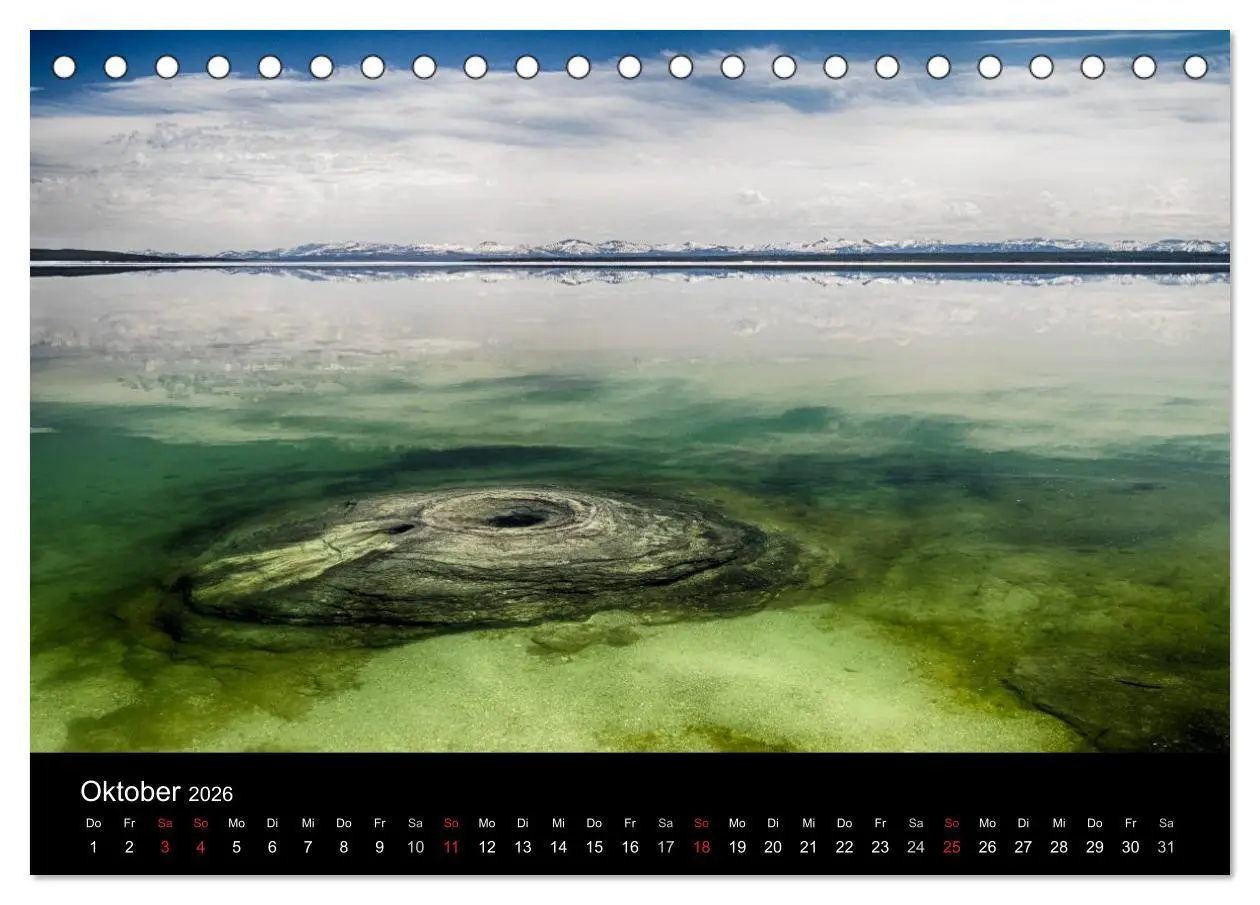Choose date 28
This screenshot has width=1260, height=905.
(1059, 847)
